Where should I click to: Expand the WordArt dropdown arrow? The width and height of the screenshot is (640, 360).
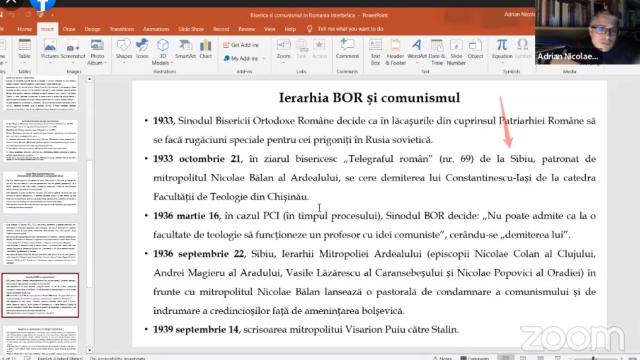[417, 63]
